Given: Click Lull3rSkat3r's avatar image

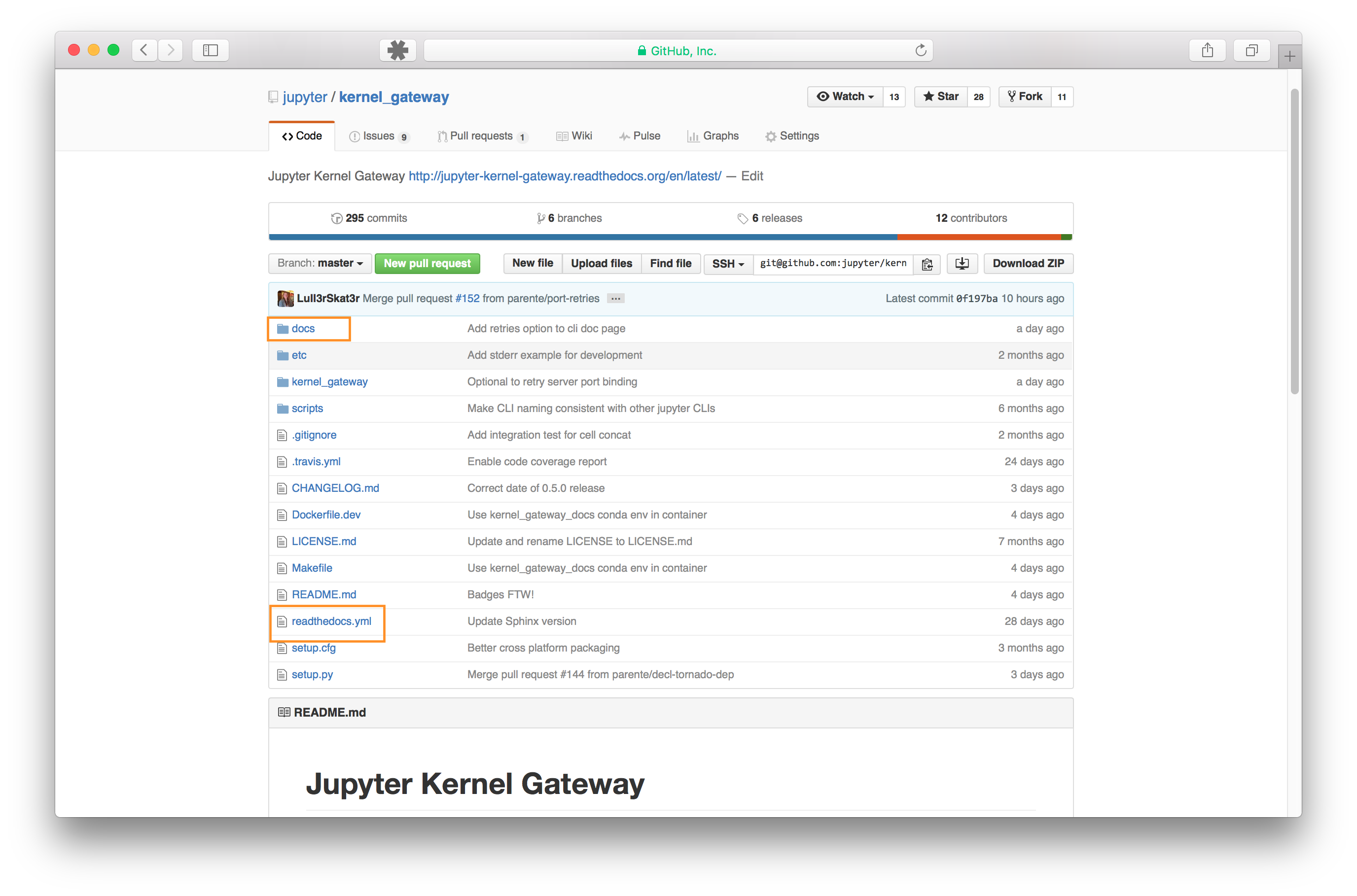Looking at the screenshot, I should pos(285,298).
